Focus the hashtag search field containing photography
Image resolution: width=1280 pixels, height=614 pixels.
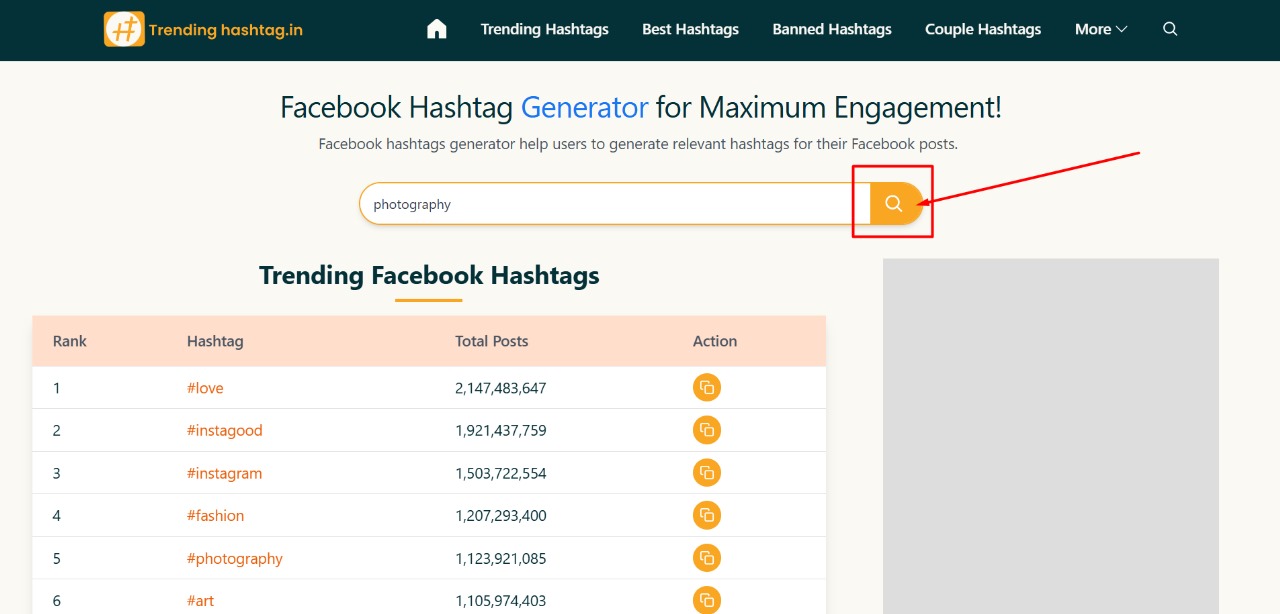coord(614,204)
